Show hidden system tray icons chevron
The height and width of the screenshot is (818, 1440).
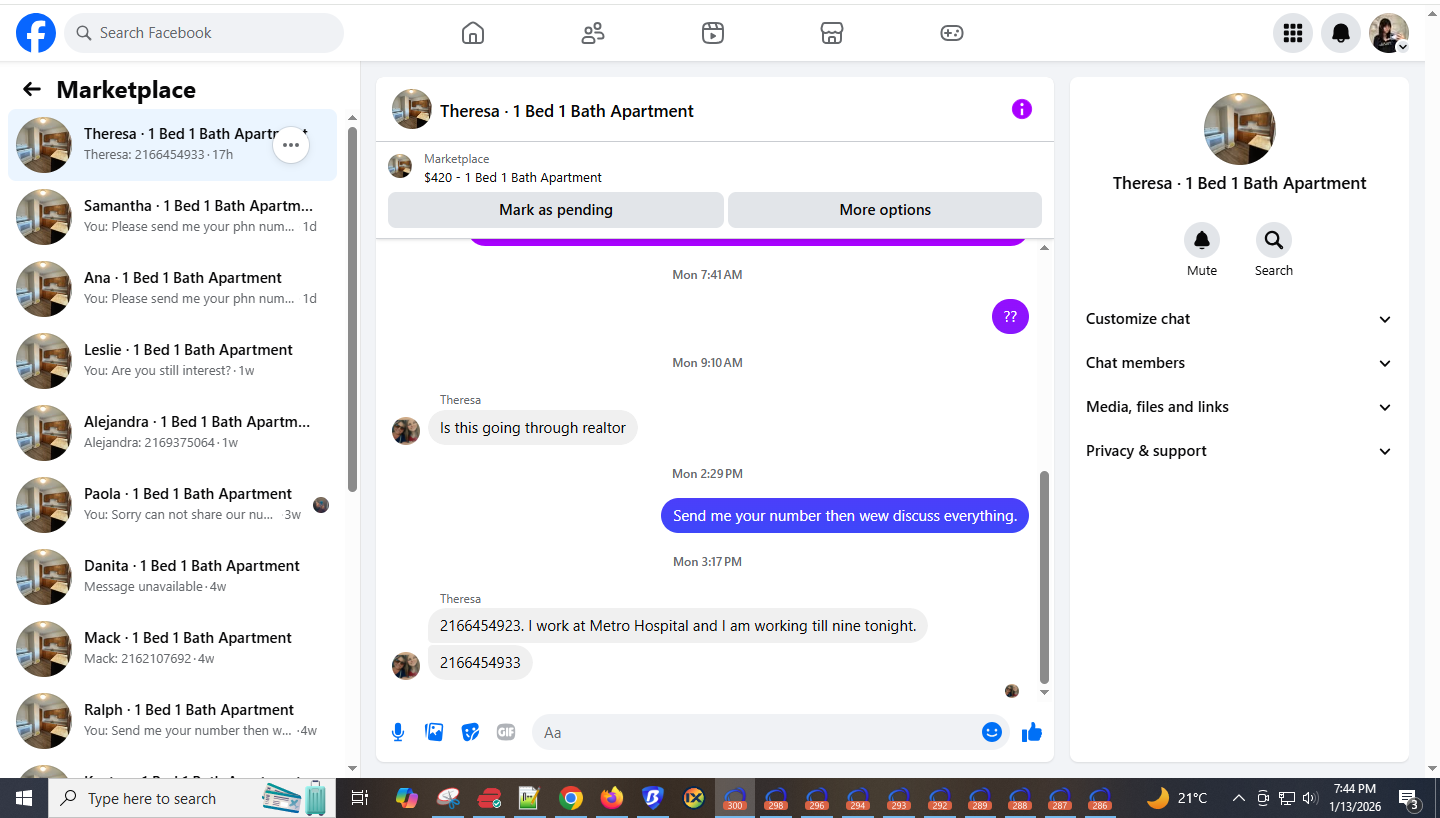[1238, 798]
